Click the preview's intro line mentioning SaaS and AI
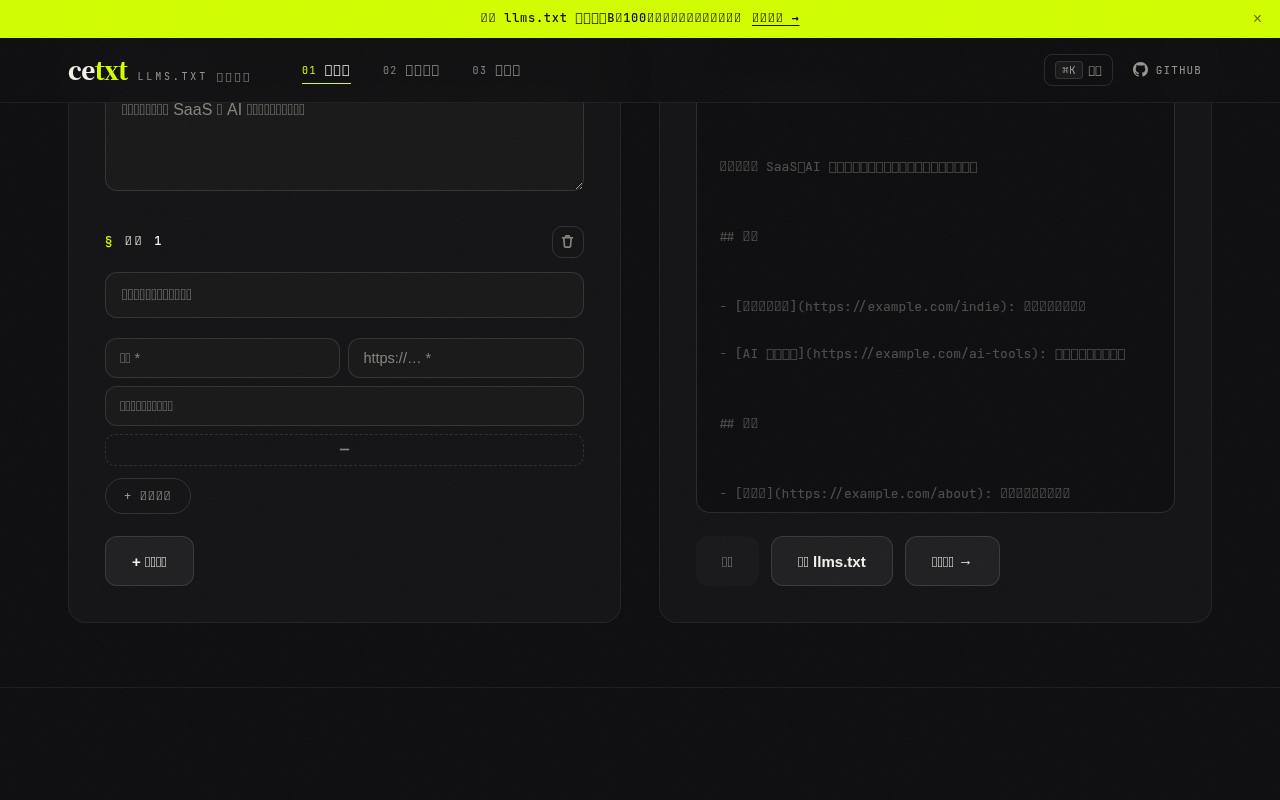The image size is (1280, 800). point(849,166)
